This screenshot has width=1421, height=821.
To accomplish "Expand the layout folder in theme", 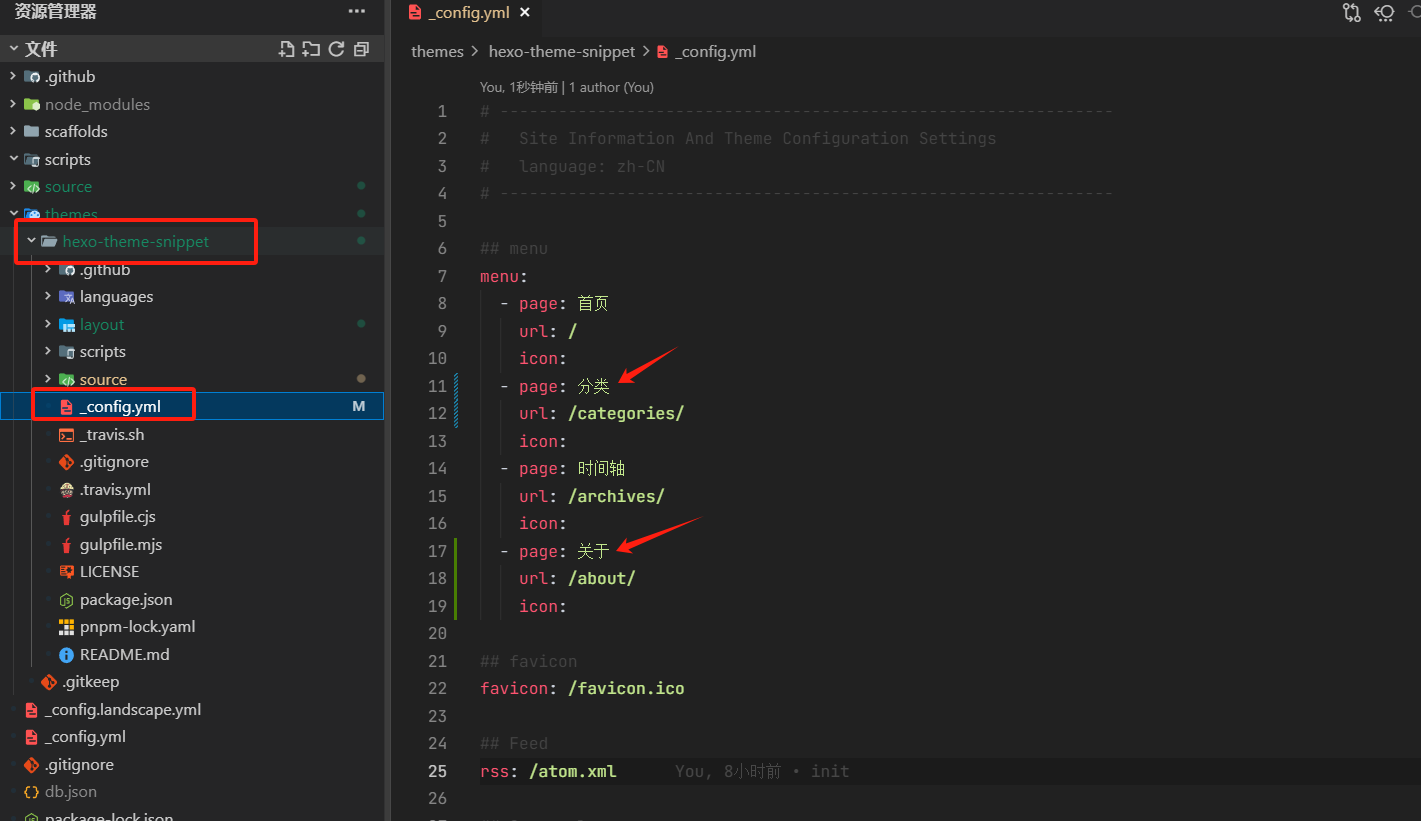I will (x=102, y=325).
